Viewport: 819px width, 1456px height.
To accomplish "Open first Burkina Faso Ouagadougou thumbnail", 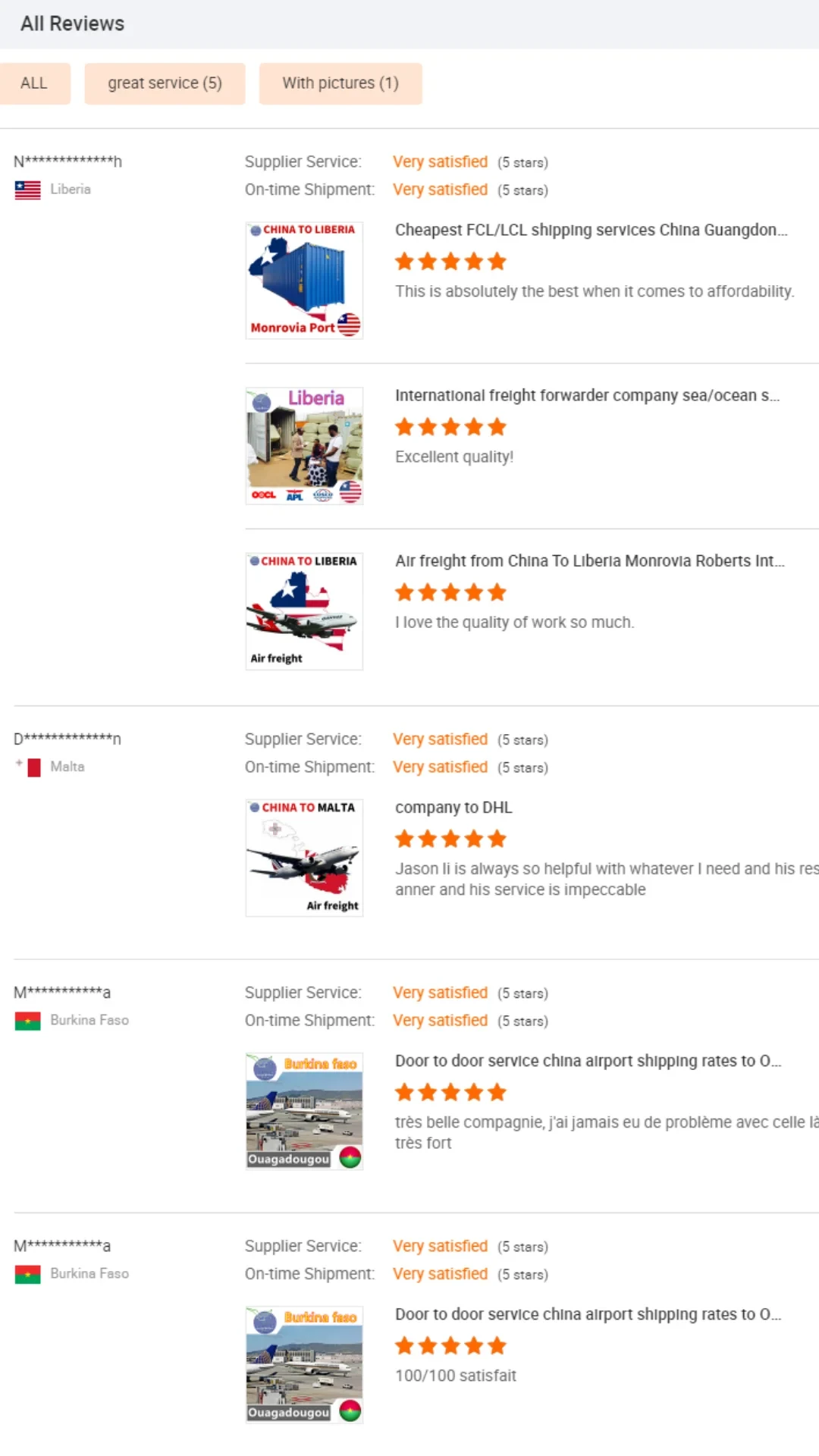I will click(304, 1111).
